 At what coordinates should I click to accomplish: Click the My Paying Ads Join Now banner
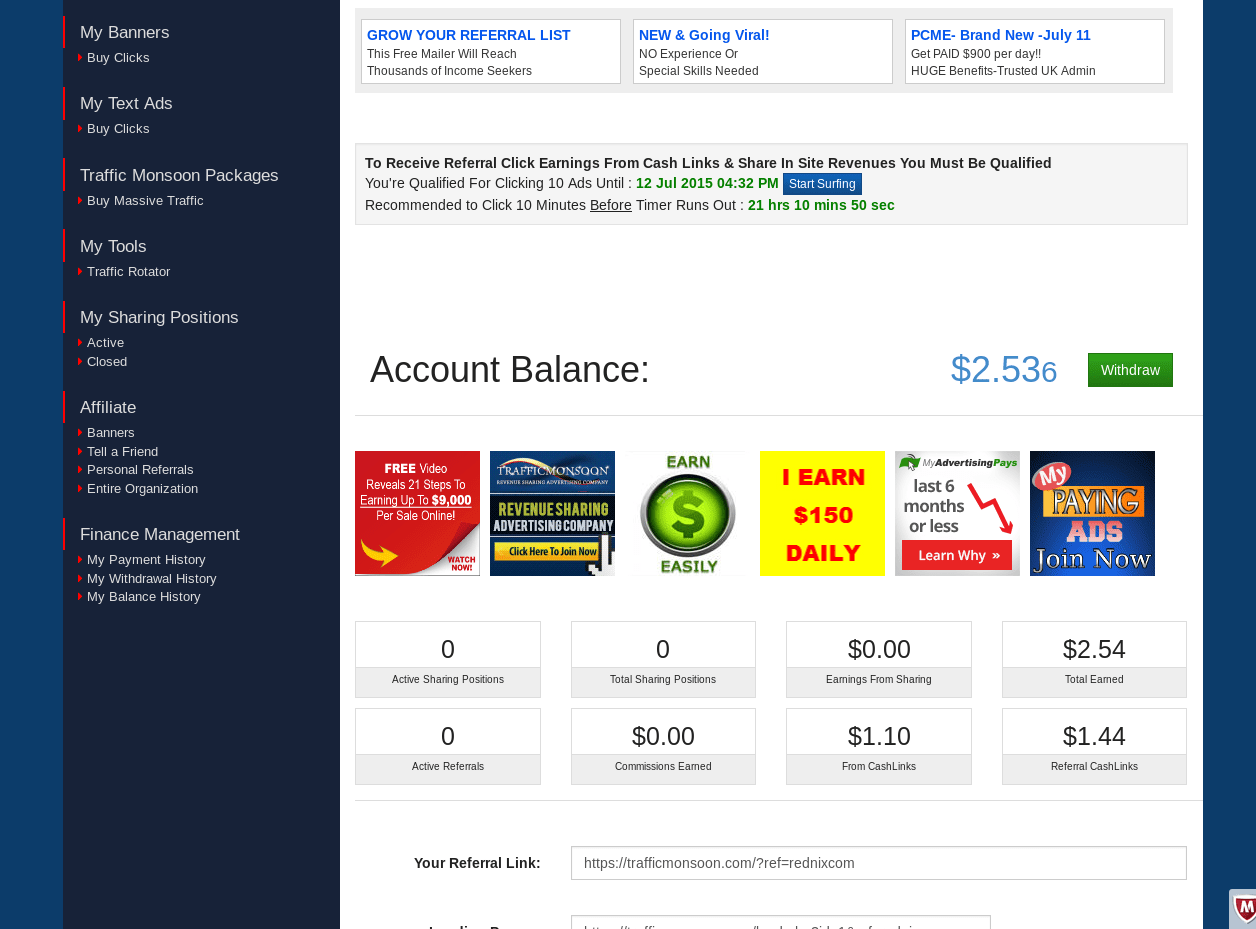[x=1092, y=513]
